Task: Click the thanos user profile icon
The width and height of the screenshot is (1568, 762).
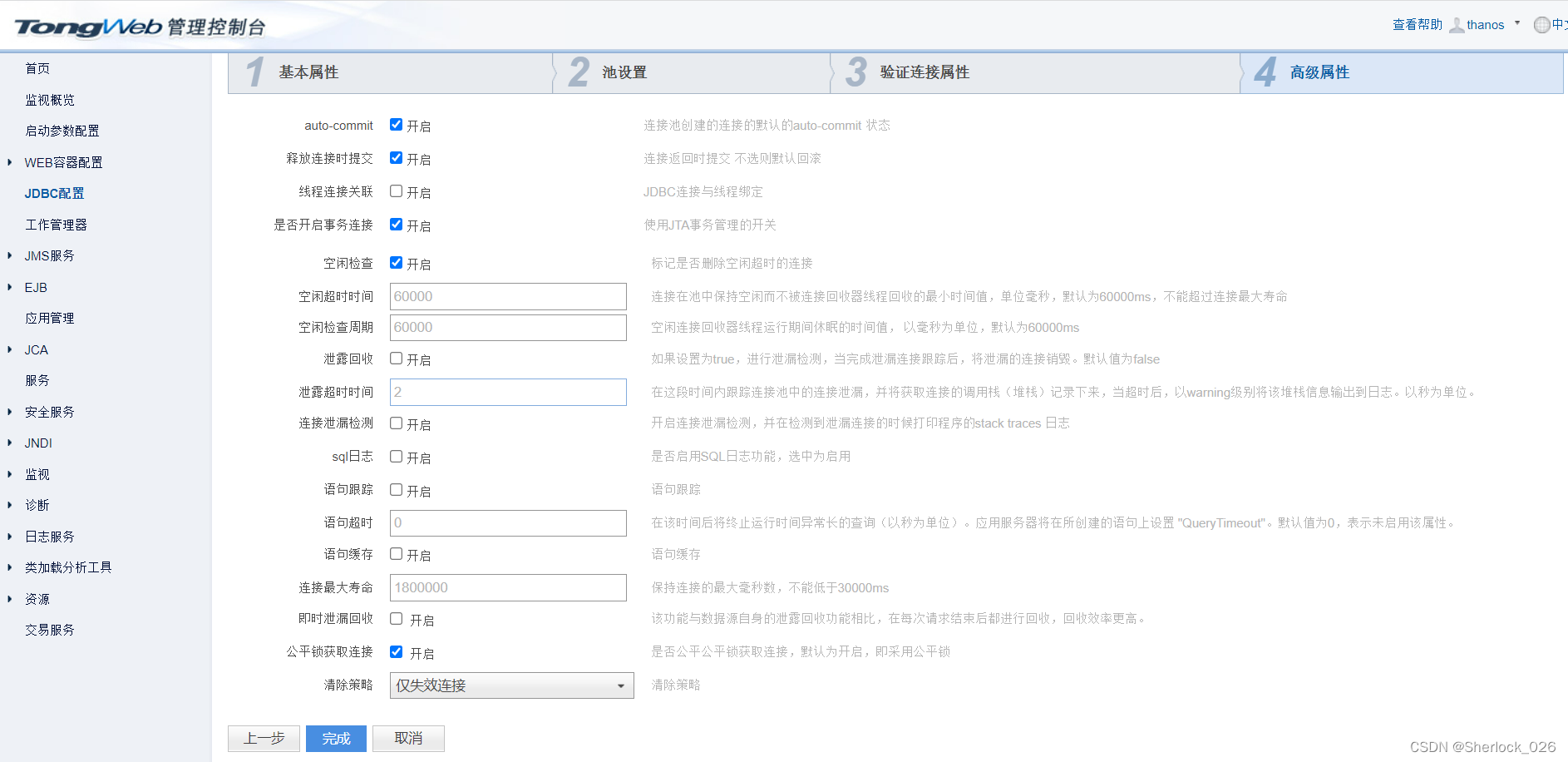Action: point(1457,24)
